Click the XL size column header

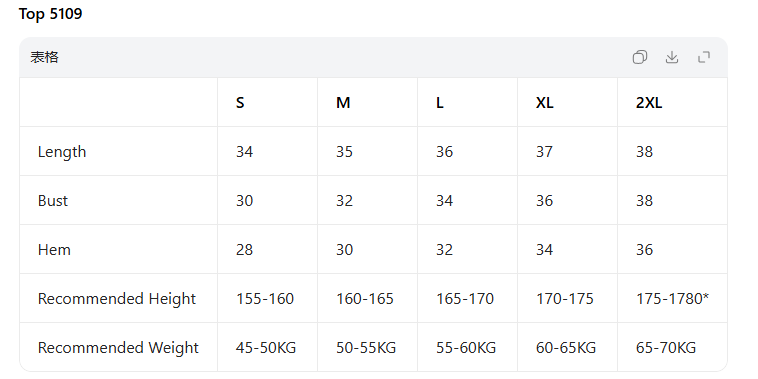[545, 103]
